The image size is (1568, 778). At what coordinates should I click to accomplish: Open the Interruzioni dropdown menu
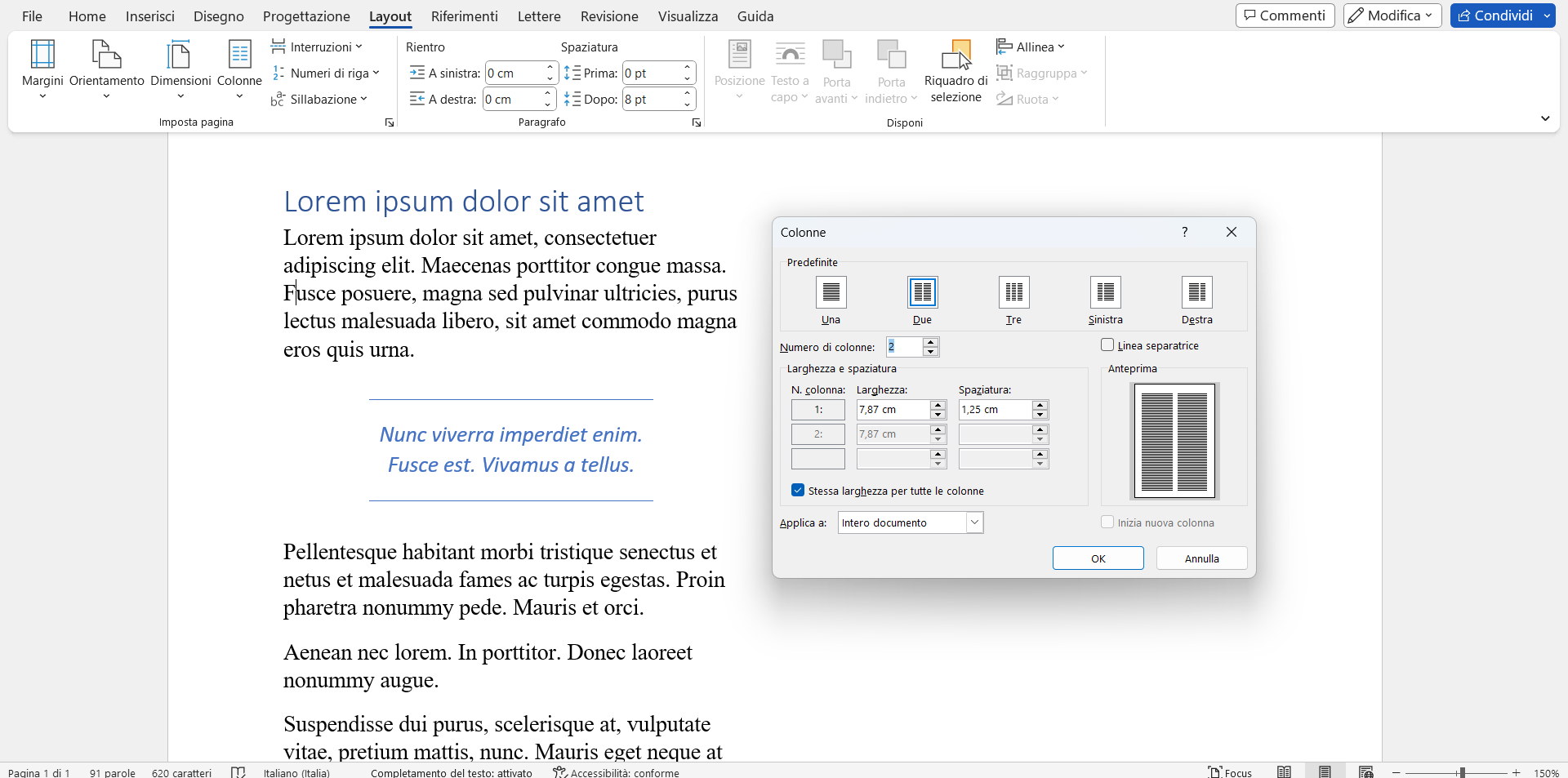pos(317,47)
